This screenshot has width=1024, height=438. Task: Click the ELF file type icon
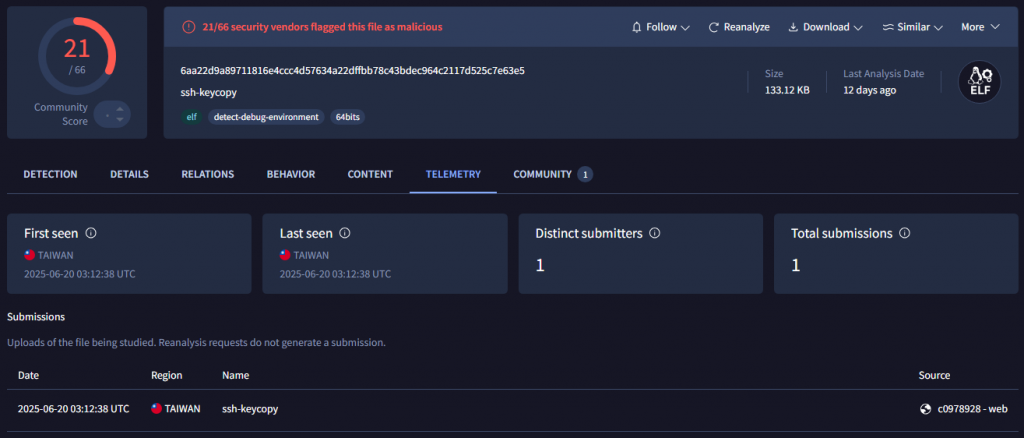click(980, 82)
